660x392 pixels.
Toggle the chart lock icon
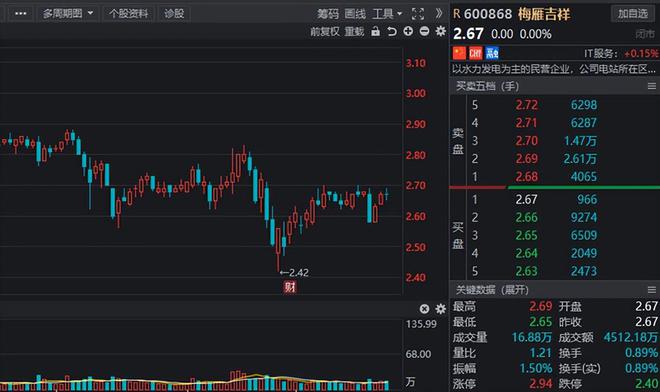click(x=375, y=31)
